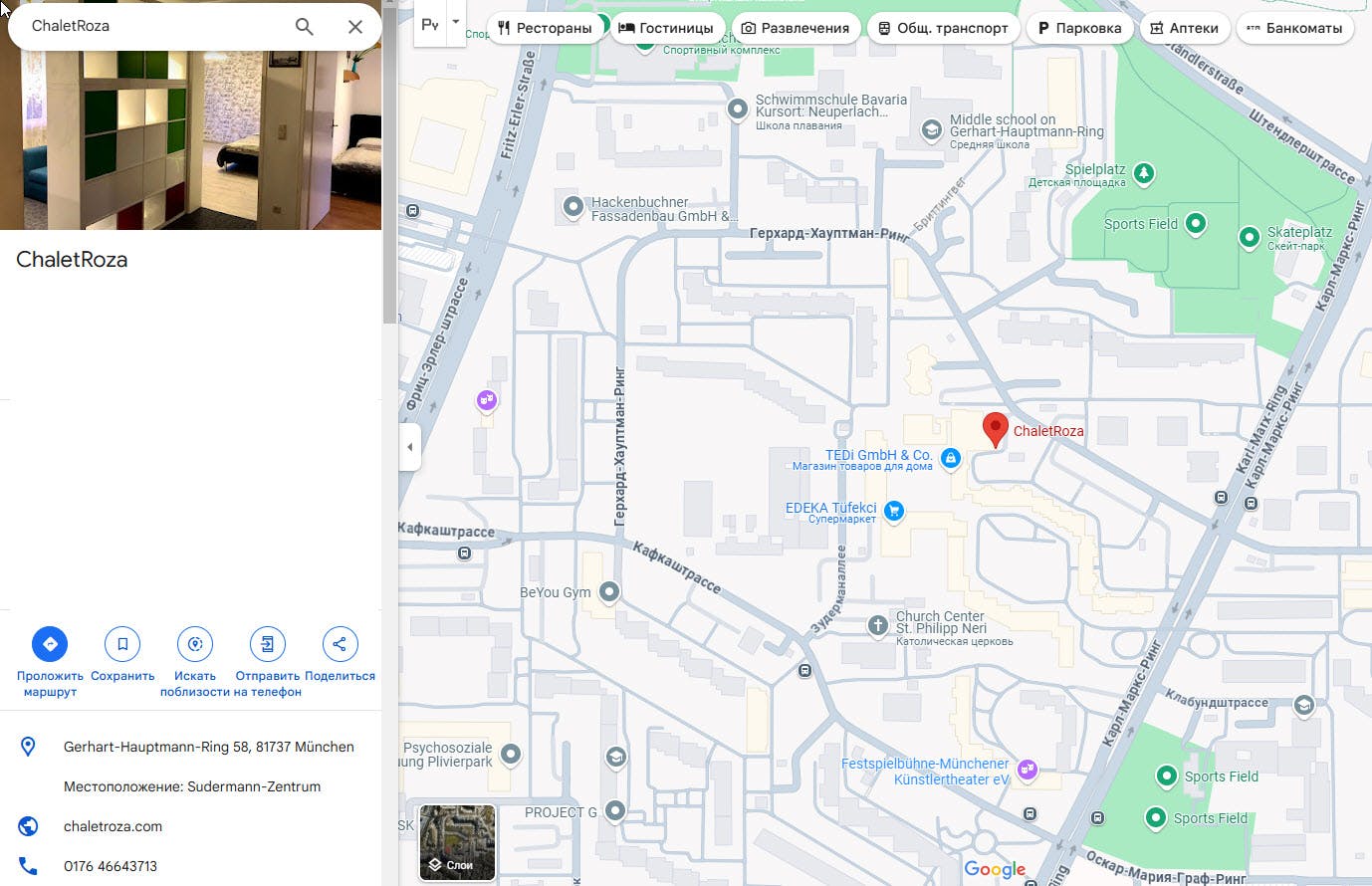This screenshot has height=886, width=1372.
Task: Click the ChaletRoza search input field
Action: tap(149, 26)
